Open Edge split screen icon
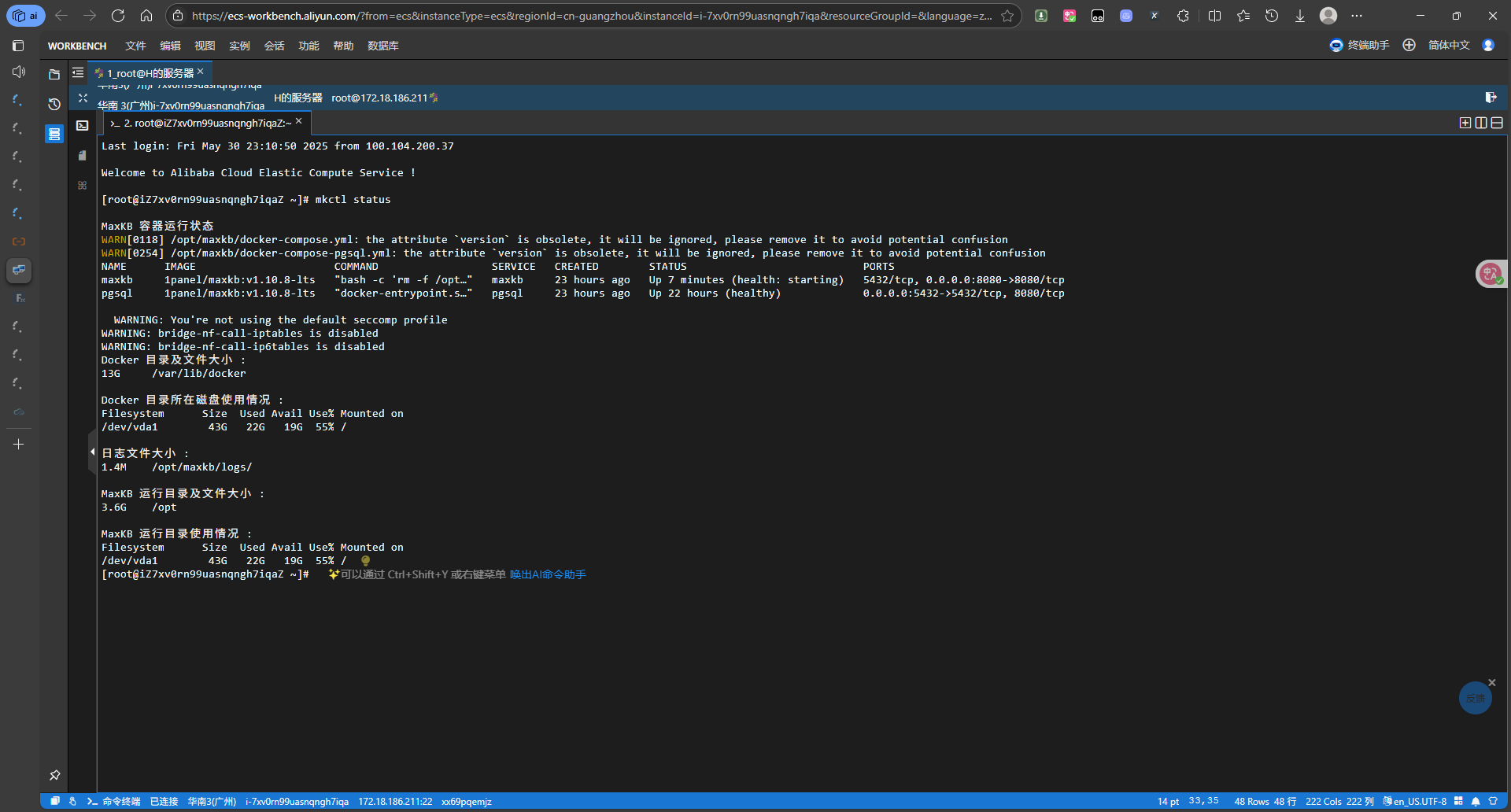This screenshot has height=812, width=1511. click(1214, 16)
